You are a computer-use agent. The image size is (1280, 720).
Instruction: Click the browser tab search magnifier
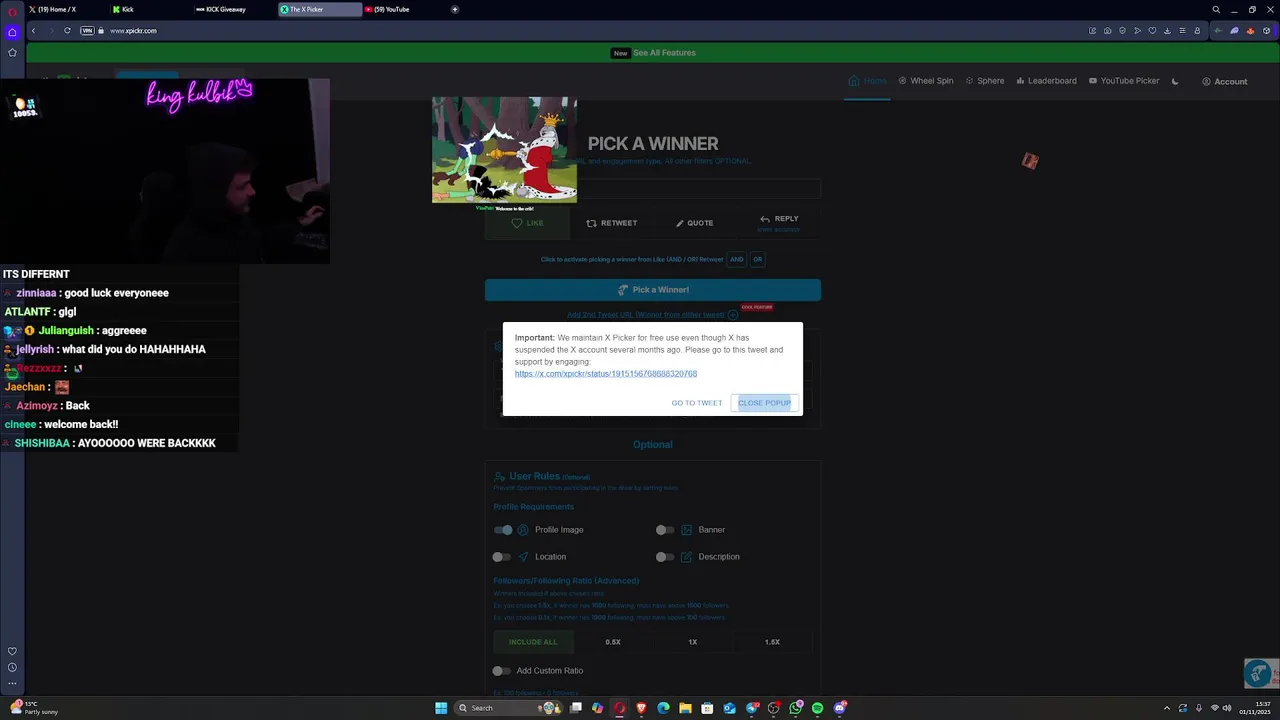1216,10
